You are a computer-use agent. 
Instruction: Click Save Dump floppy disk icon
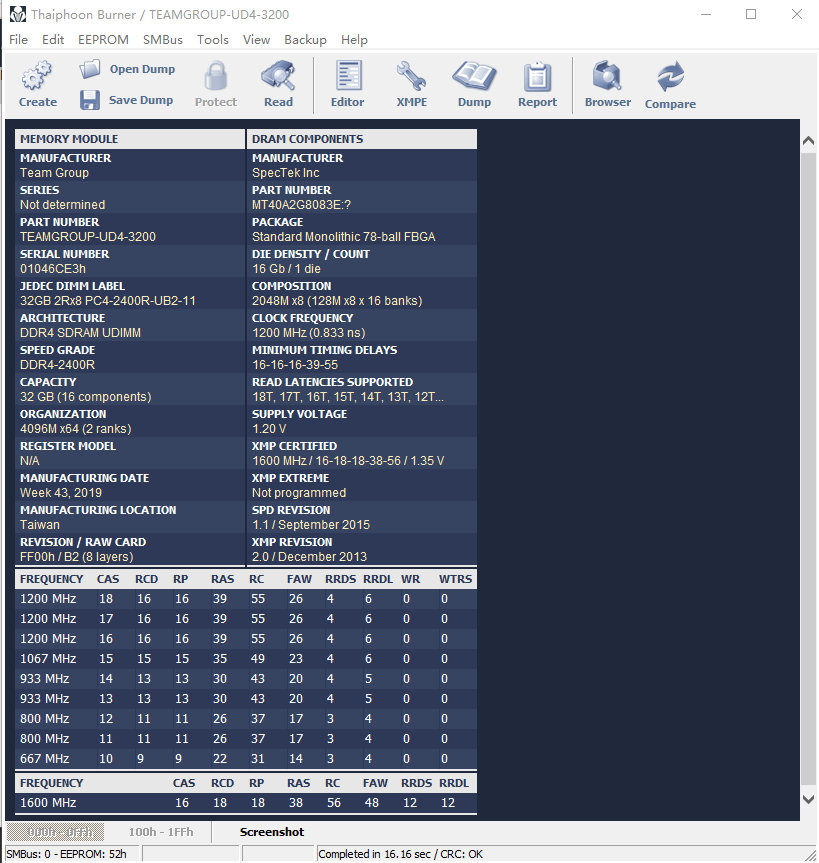(90, 100)
